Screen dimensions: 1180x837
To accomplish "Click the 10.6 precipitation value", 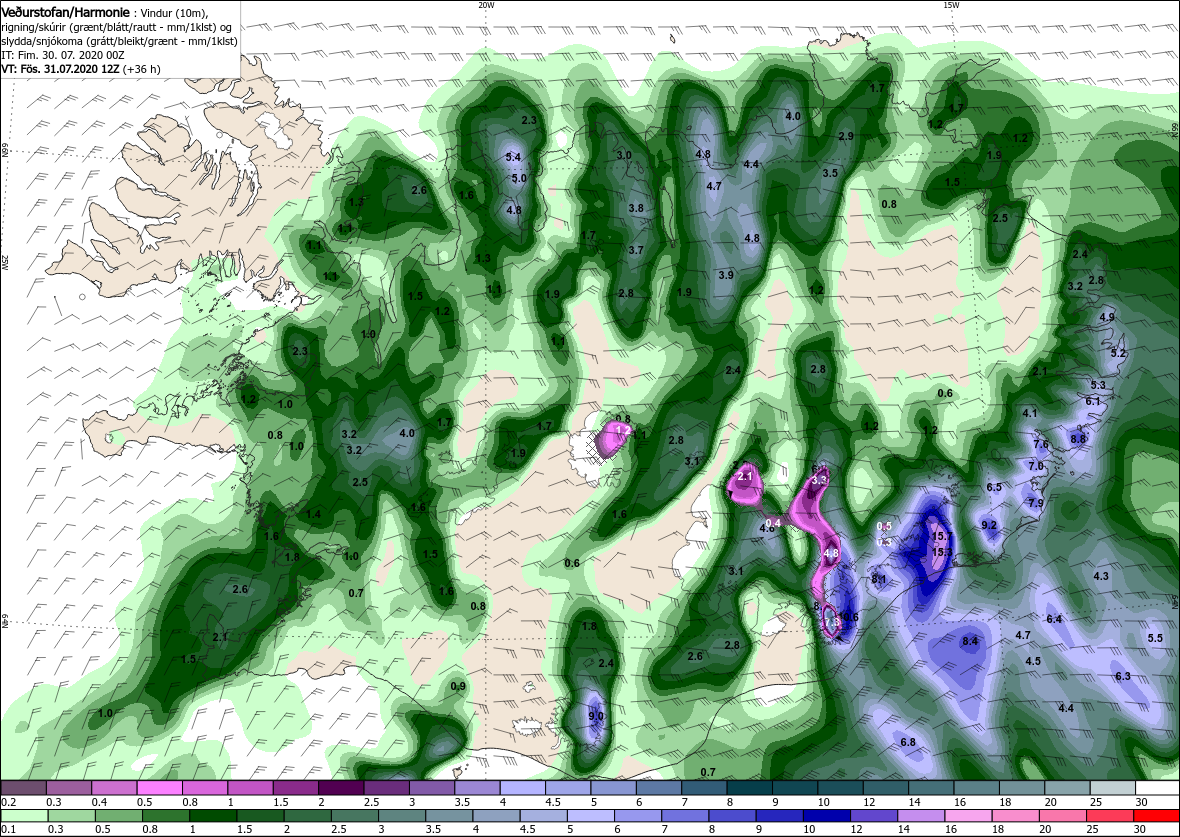I will 849,617.
